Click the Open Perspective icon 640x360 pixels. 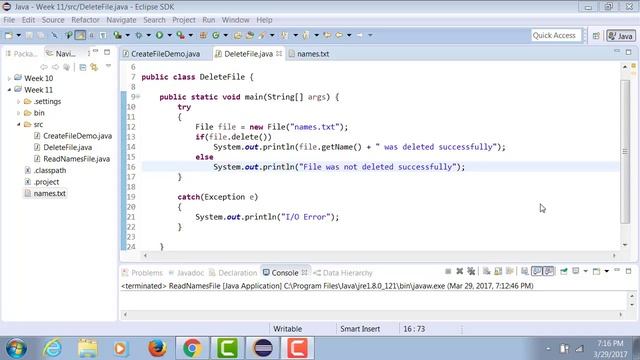[x=596, y=36]
